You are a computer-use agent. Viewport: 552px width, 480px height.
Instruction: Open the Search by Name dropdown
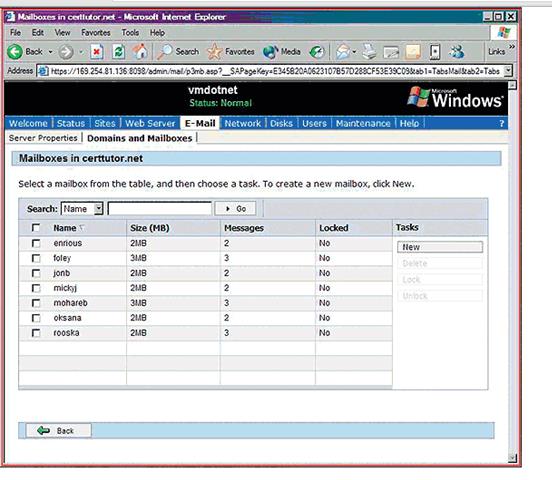pyautogui.click(x=82, y=208)
